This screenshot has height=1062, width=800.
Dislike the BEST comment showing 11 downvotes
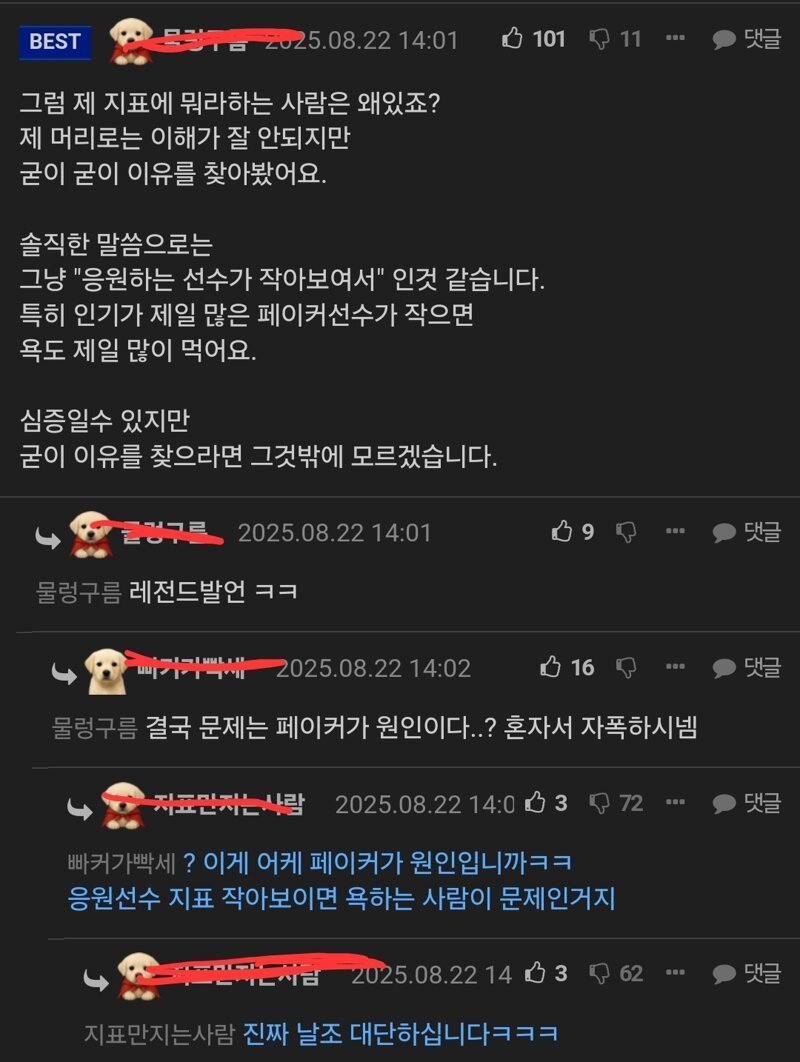coord(599,39)
